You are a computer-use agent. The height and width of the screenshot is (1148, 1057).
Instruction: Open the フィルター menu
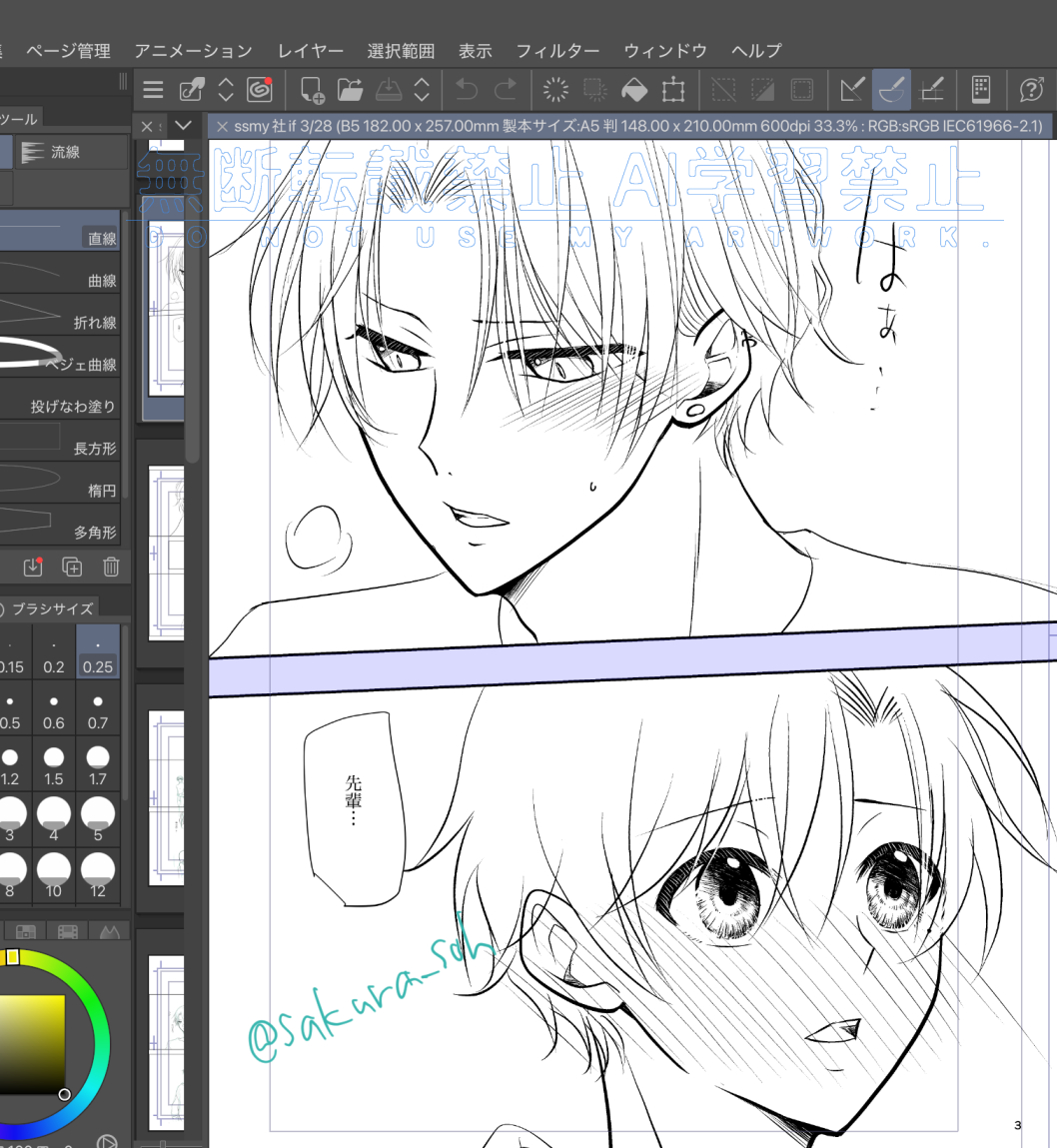[557, 51]
